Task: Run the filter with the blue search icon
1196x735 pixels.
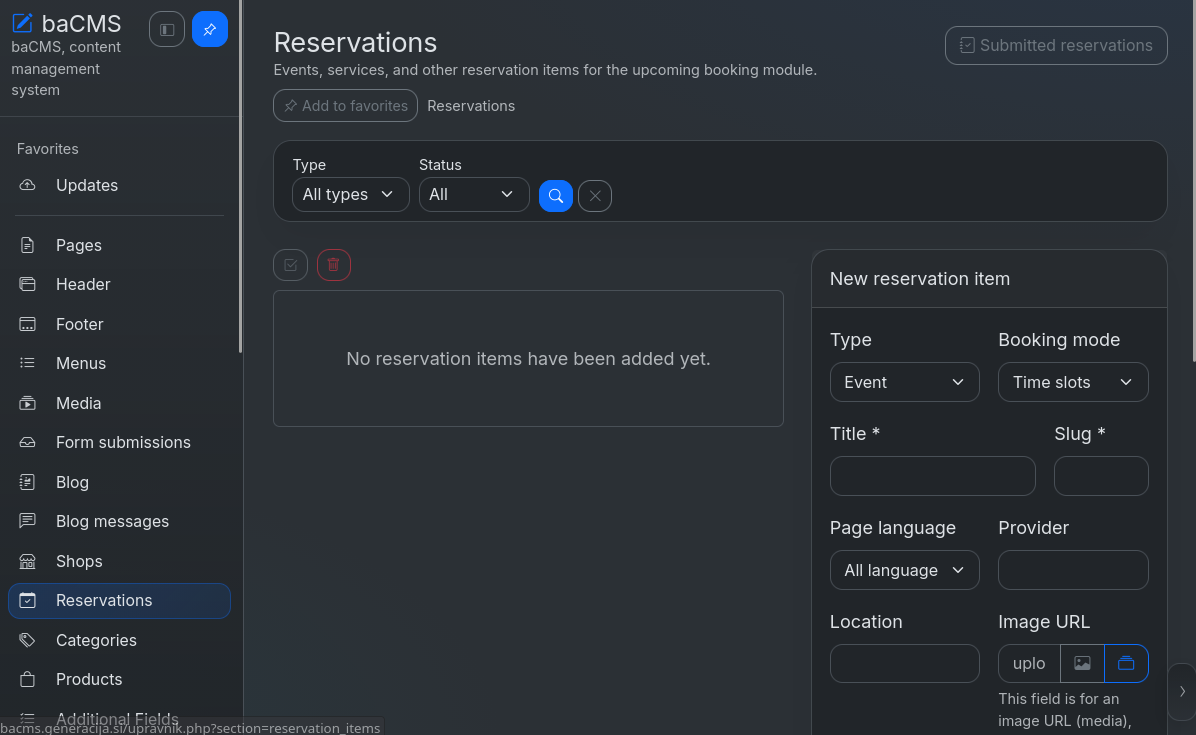Action: pyautogui.click(x=556, y=196)
